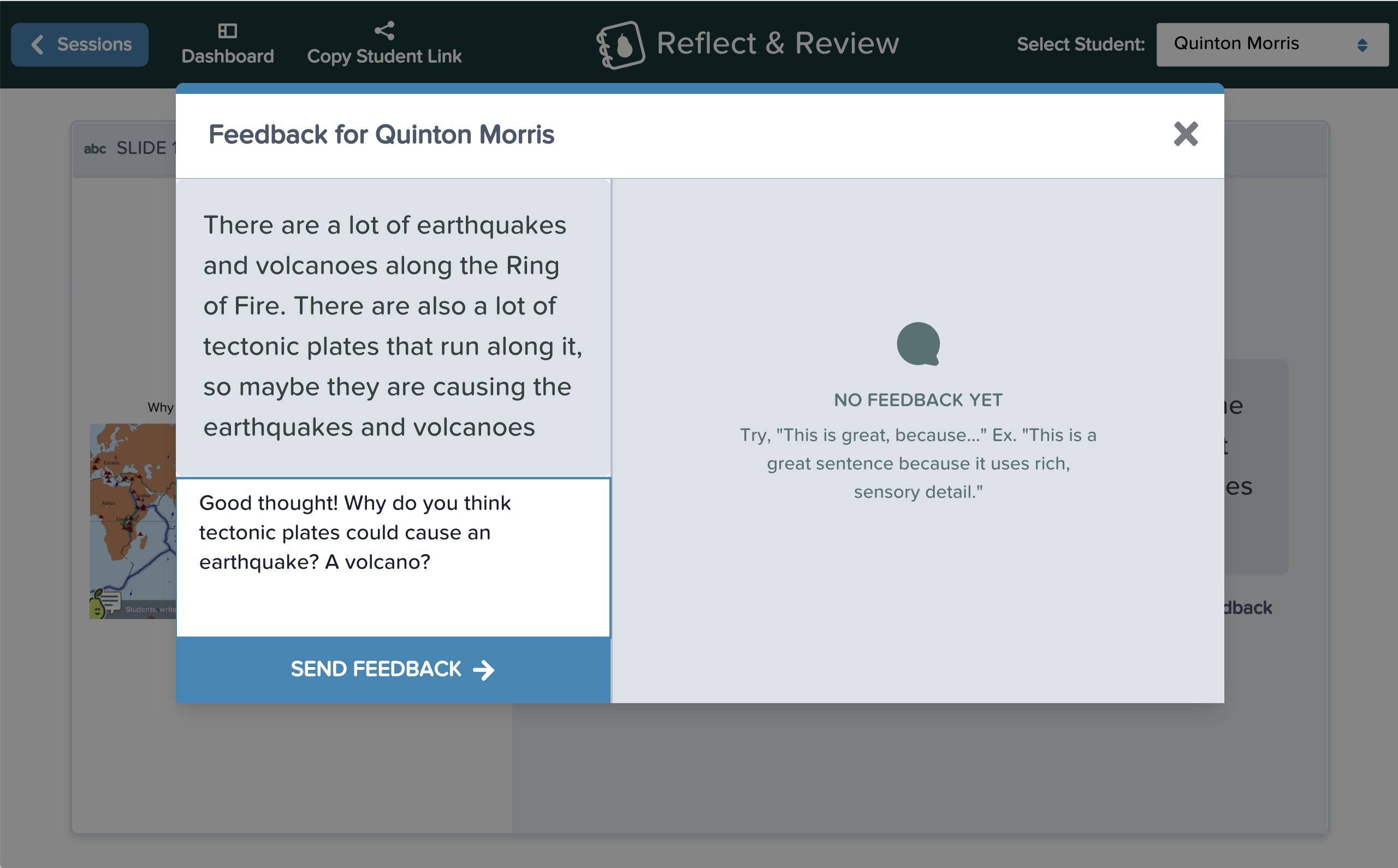The height and width of the screenshot is (868, 1398).
Task: Click the share icon above Copy Student Link
Action: (x=383, y=29)
